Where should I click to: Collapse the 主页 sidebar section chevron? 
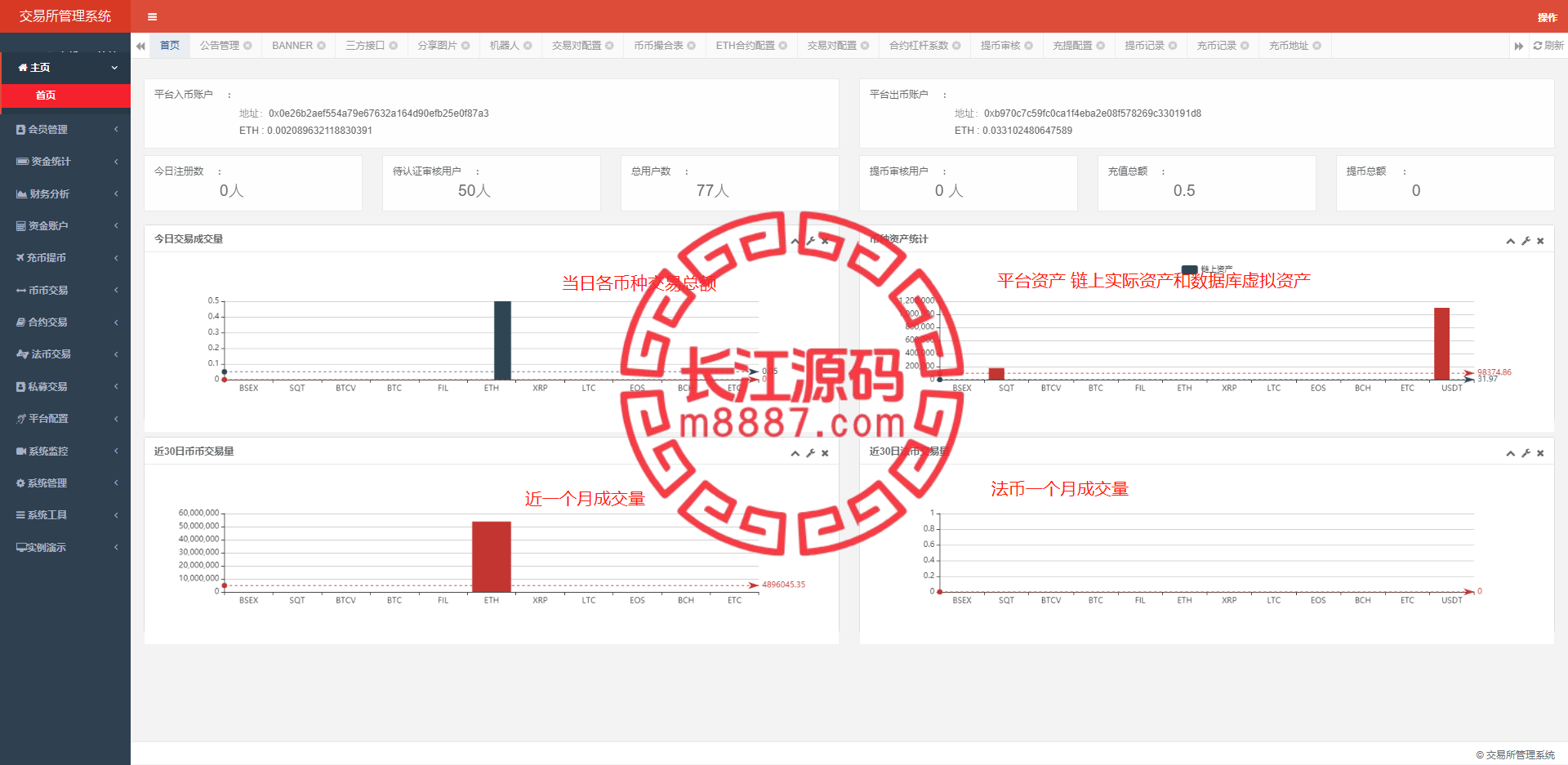[115, 68]
